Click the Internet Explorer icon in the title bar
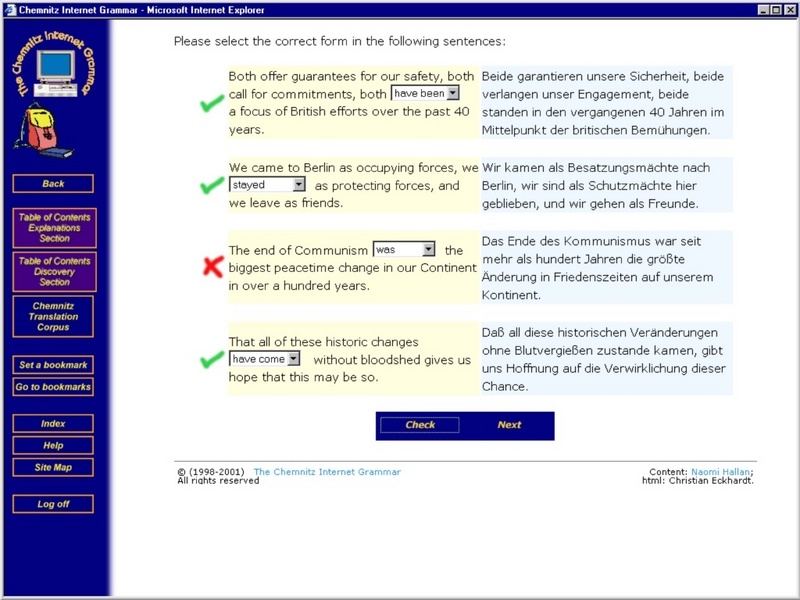Viewport: 800px width, 600px height. [10, 10]
